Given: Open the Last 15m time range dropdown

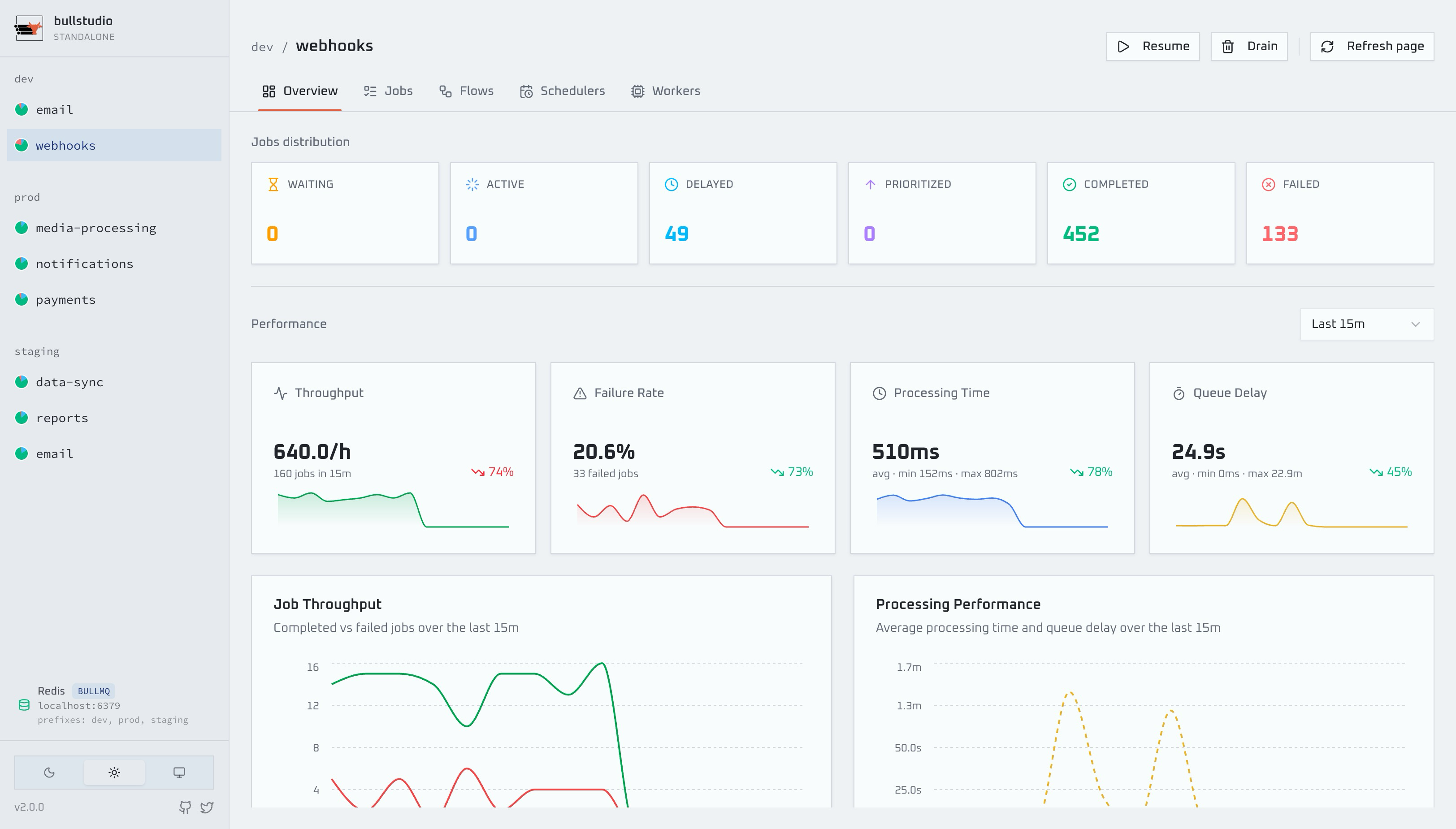Looking at the screenshot, I should click(1367, 324).
